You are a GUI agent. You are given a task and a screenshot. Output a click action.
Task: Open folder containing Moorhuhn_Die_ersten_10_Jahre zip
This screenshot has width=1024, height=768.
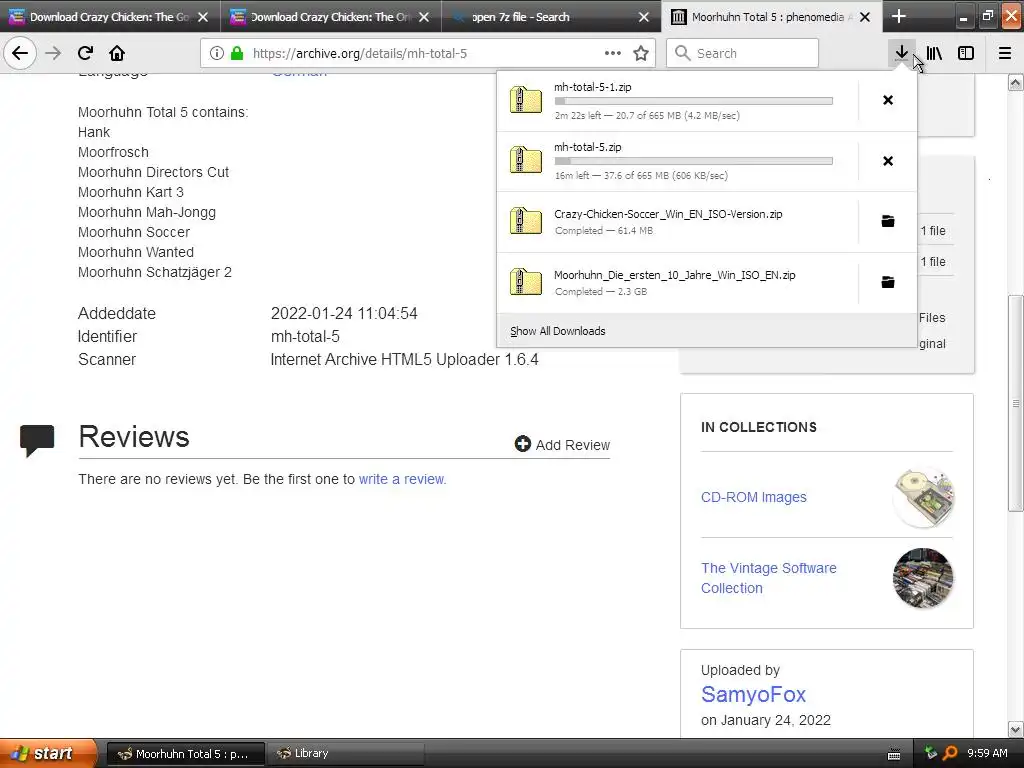click(888, 282)
